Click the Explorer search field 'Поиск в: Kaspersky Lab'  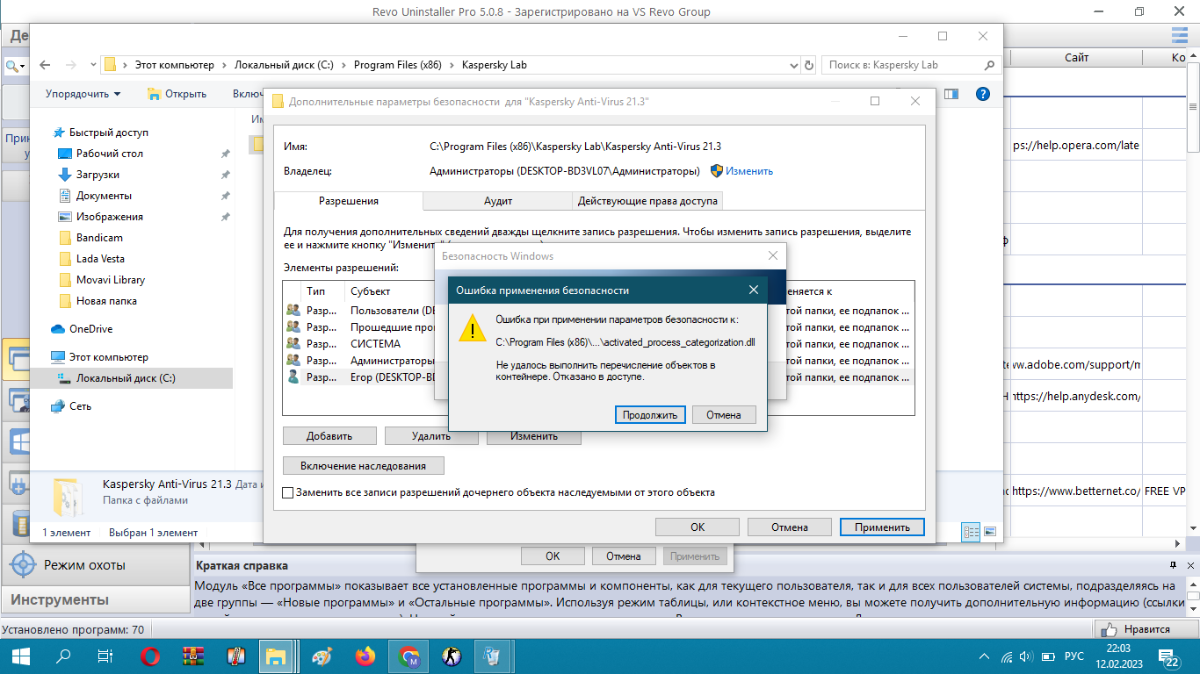pyautogui.click(x=910, y=65)
